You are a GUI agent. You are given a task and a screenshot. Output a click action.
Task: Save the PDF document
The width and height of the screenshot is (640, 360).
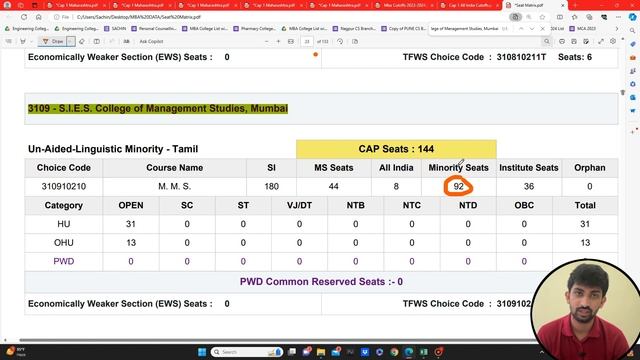click(574, 41)
